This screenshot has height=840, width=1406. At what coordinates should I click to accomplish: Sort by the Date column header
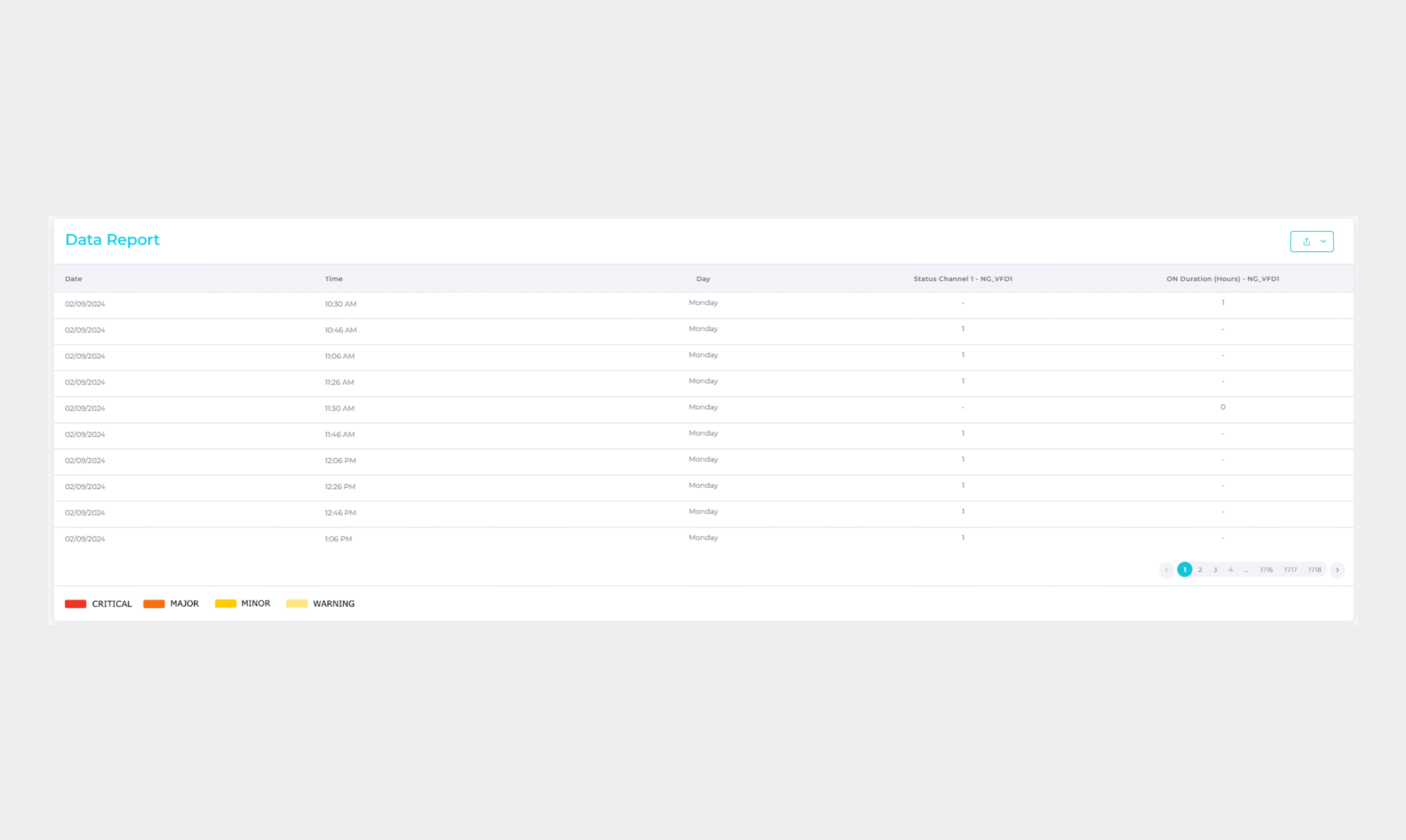(74, 279)
